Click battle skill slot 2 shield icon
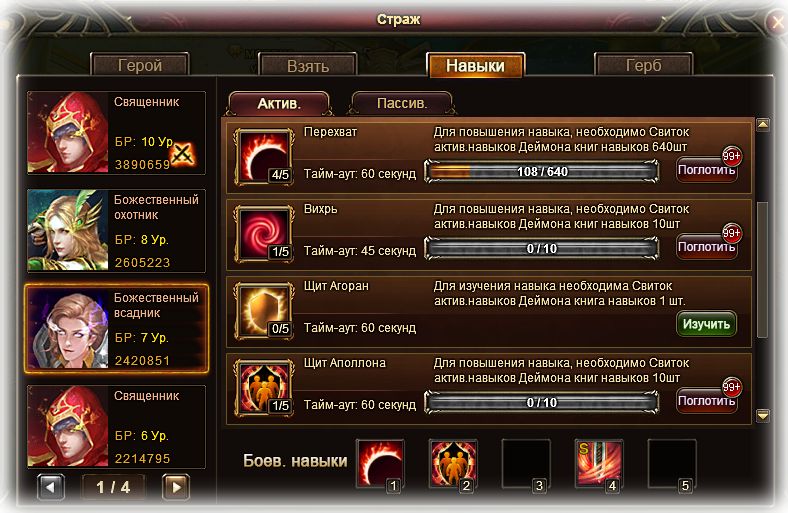This screenshot has width=788, height=513. (453, 464)
